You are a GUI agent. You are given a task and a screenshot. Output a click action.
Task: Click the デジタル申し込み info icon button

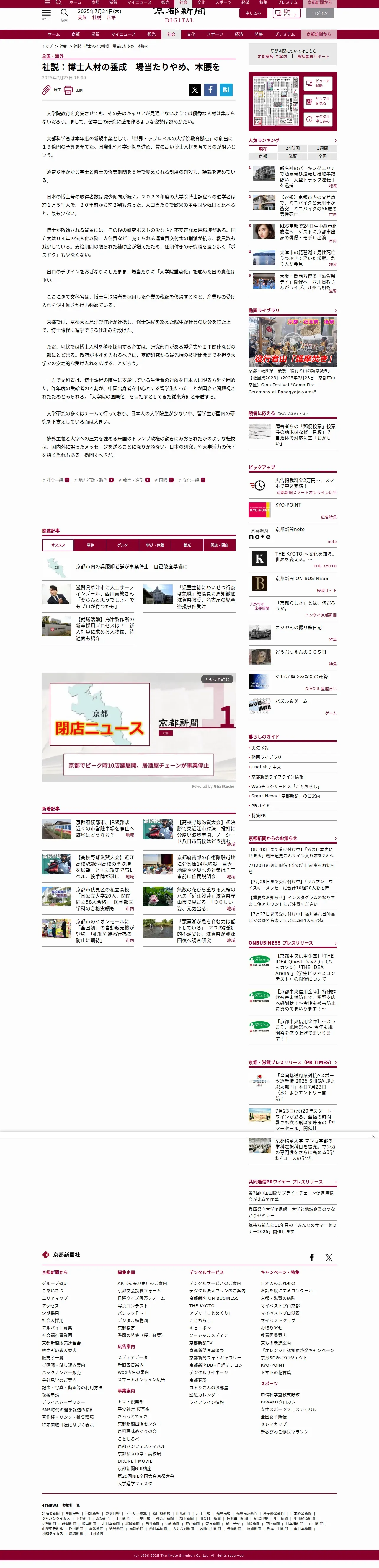pos(318,119)
